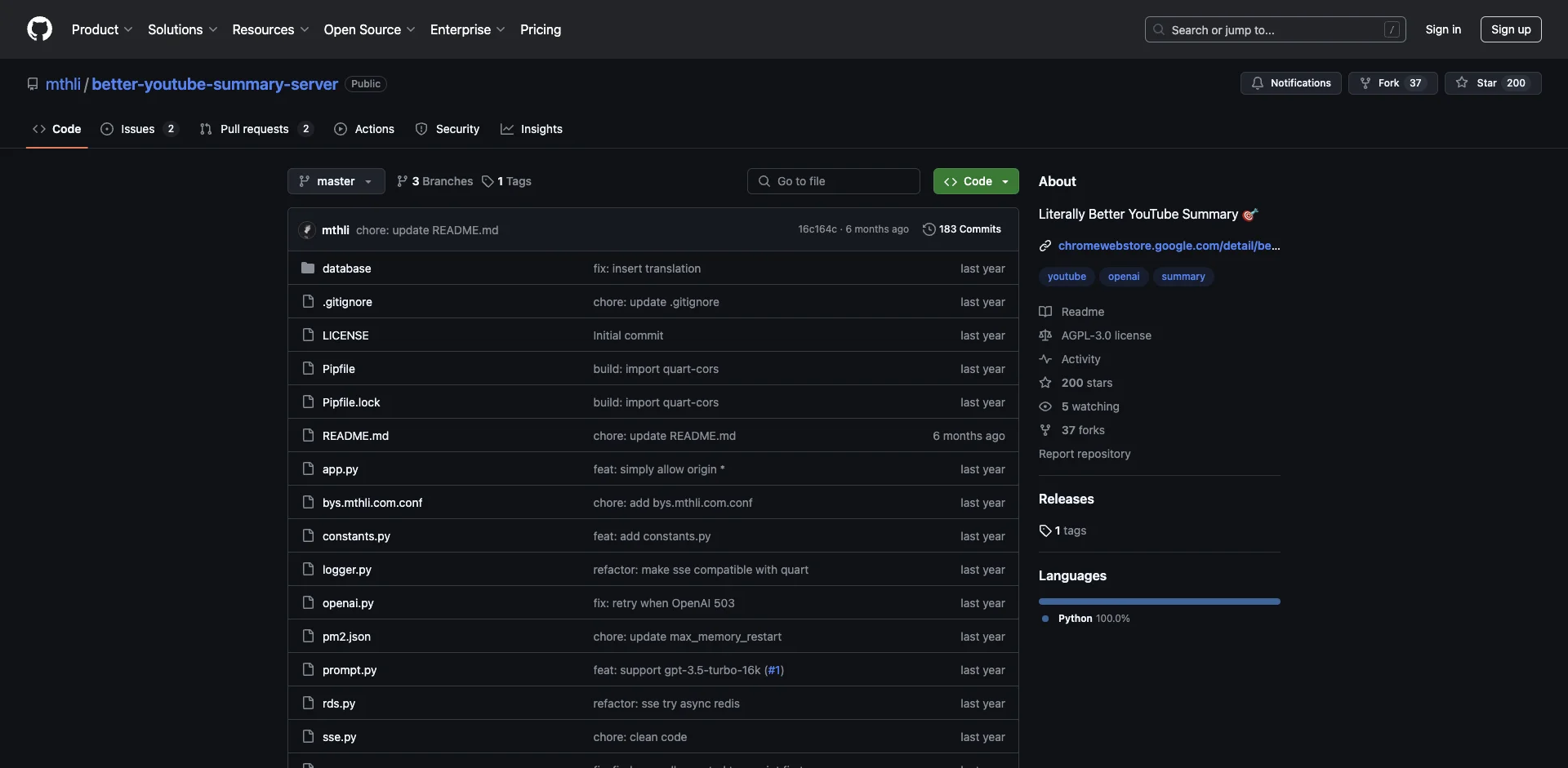Click the Go to file search field
1568x768 pixels.
834,181
